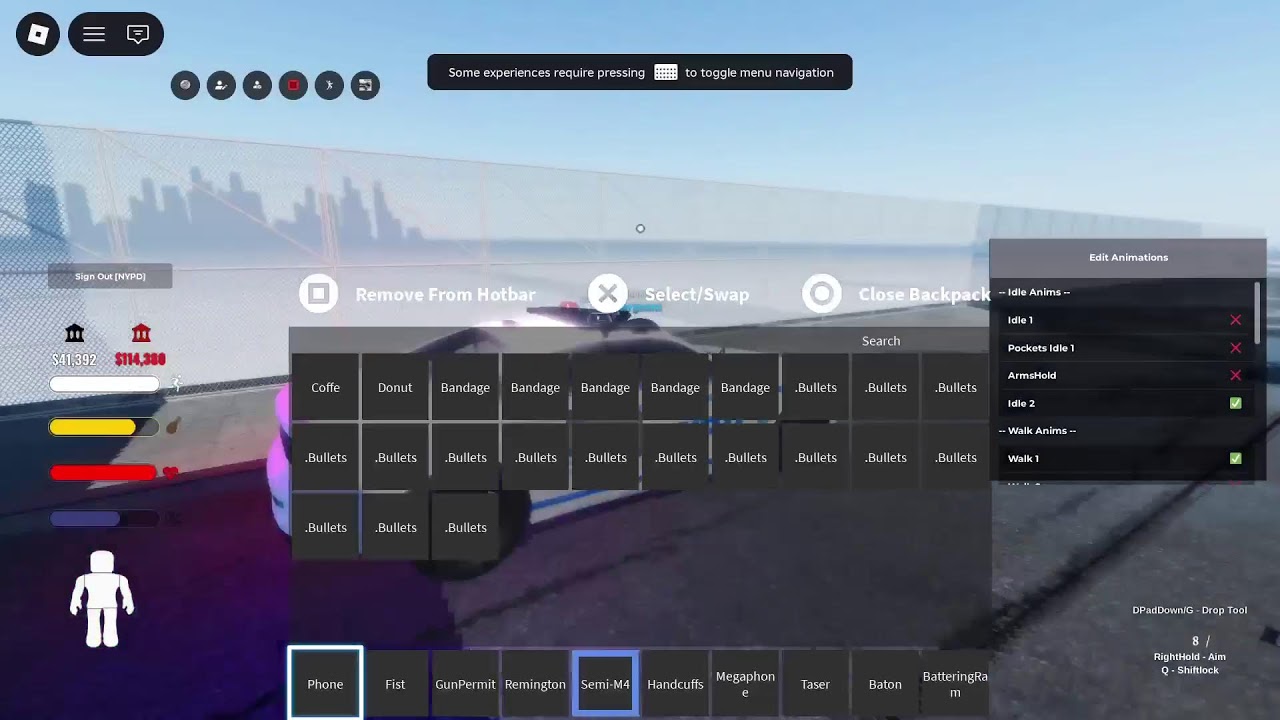This screenshot has height=720, width=1280.
Task: Click the Sign Out [NYPD] button
Action: coord(110,276)
